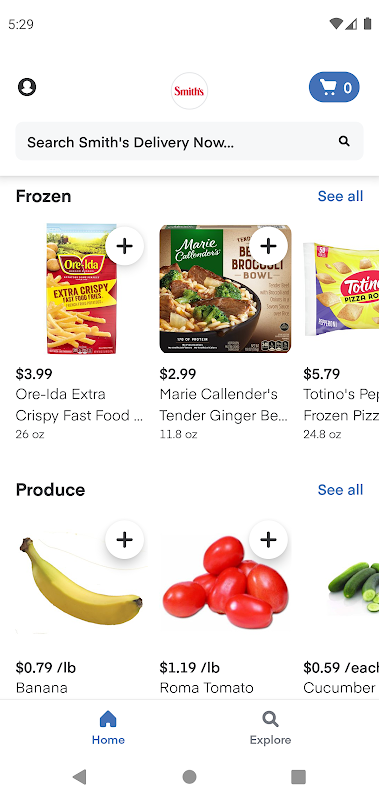Add Marie Callender's Beef Broccoli Bowl to cart
The height and width of the screenshot is (800, 379).
(x=268, y=246)
